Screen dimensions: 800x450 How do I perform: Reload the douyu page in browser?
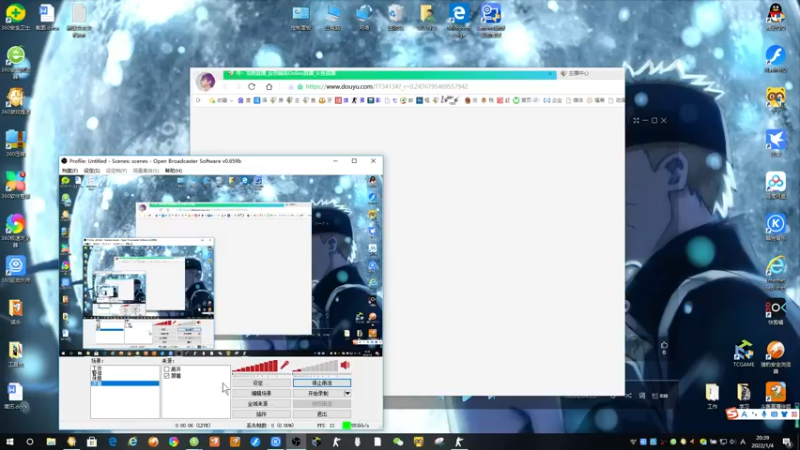coord(252,87)
